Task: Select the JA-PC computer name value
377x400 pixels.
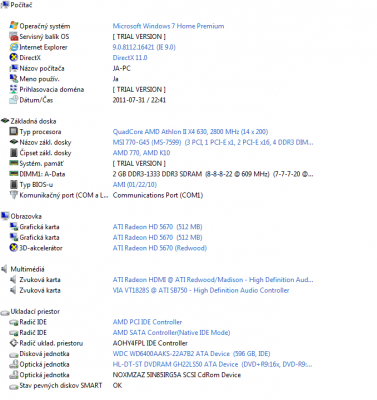Action: click(122, 68)
